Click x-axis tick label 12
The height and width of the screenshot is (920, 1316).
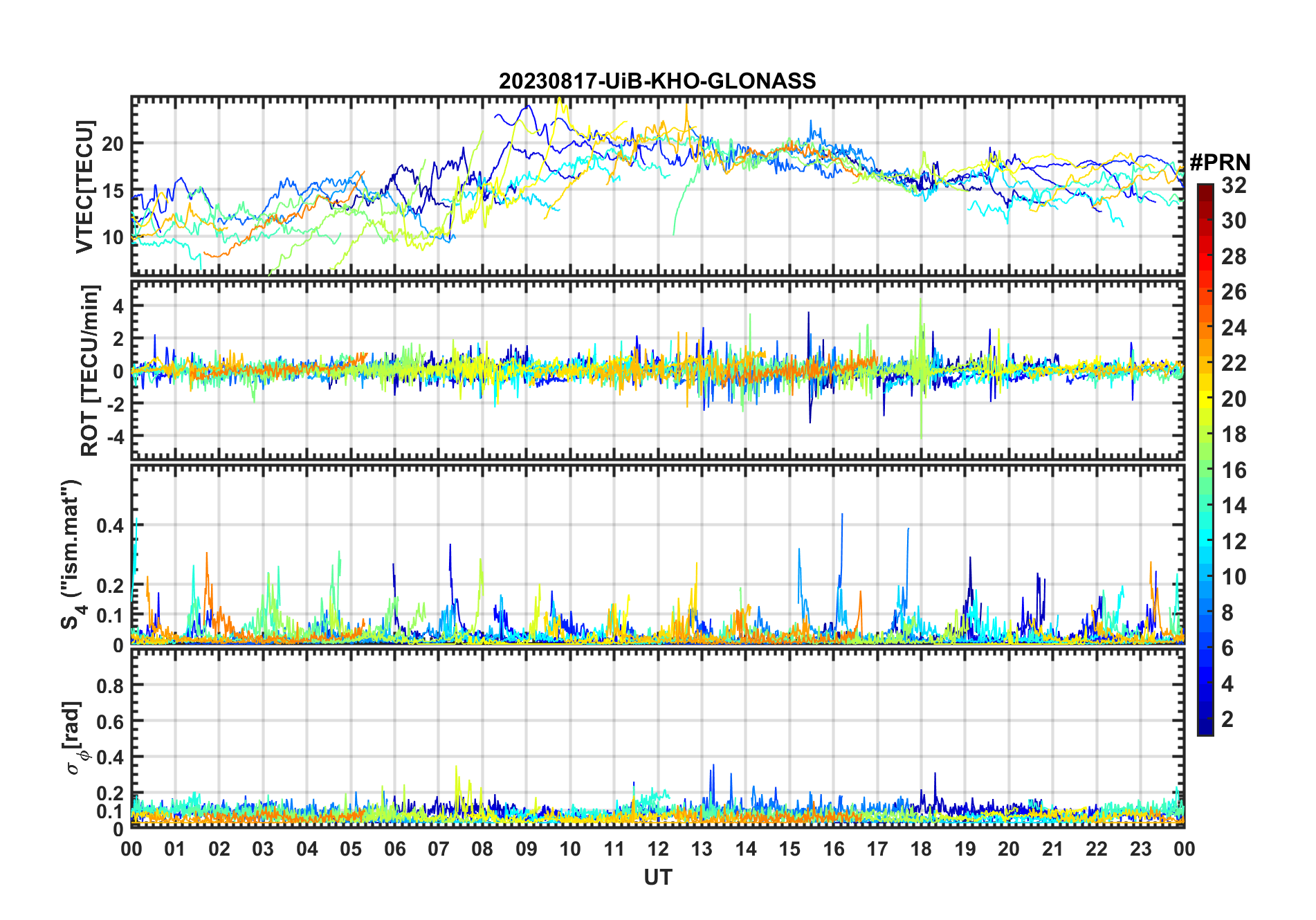click(x=658, y=849)
